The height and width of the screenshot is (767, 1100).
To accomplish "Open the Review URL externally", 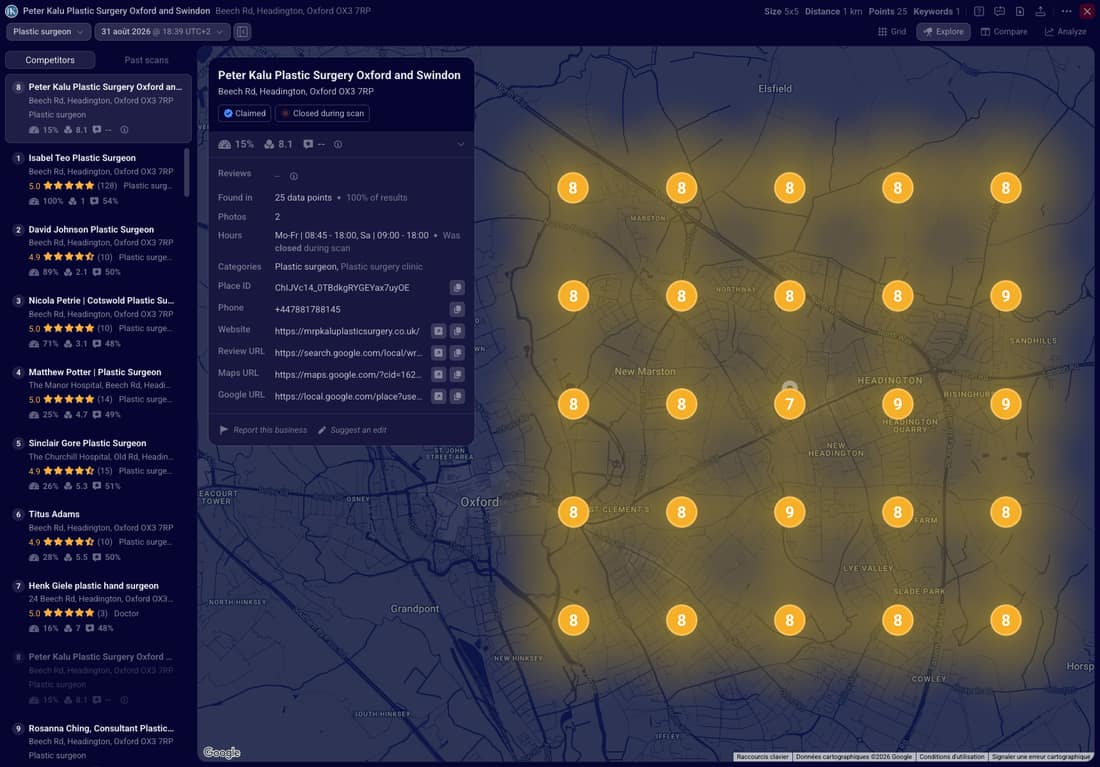I will click(438, 353).
